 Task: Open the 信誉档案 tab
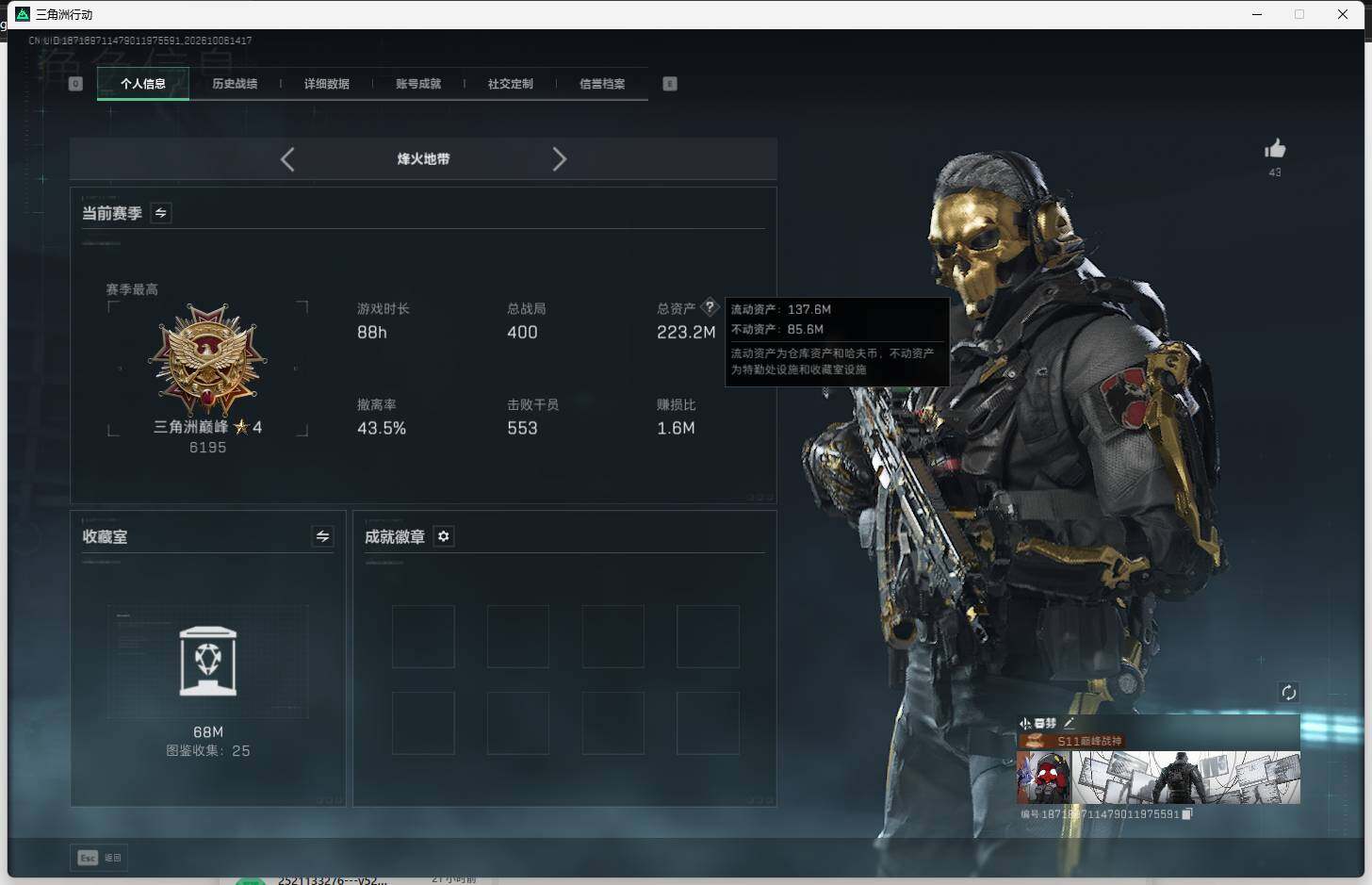point(602,84)
